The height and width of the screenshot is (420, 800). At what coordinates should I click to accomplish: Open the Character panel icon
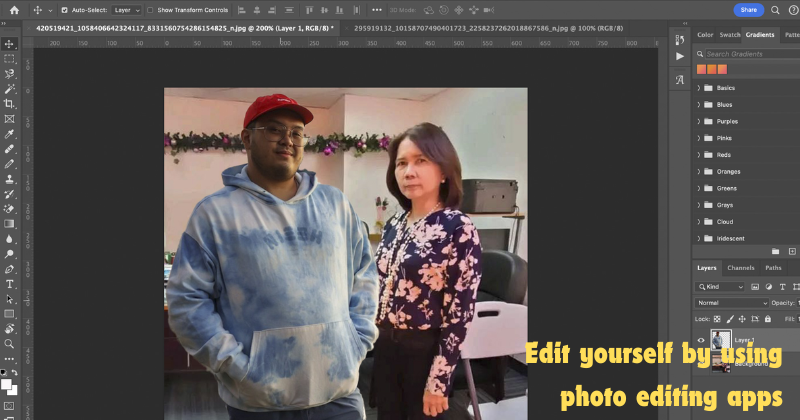click(680, 80)
